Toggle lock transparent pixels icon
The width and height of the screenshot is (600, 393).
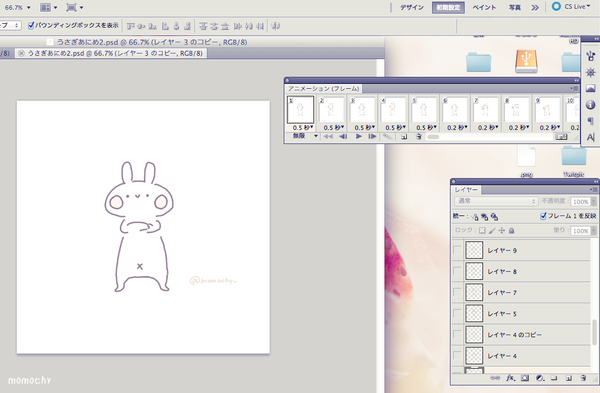pyautogui.click(x=482, y=230)
